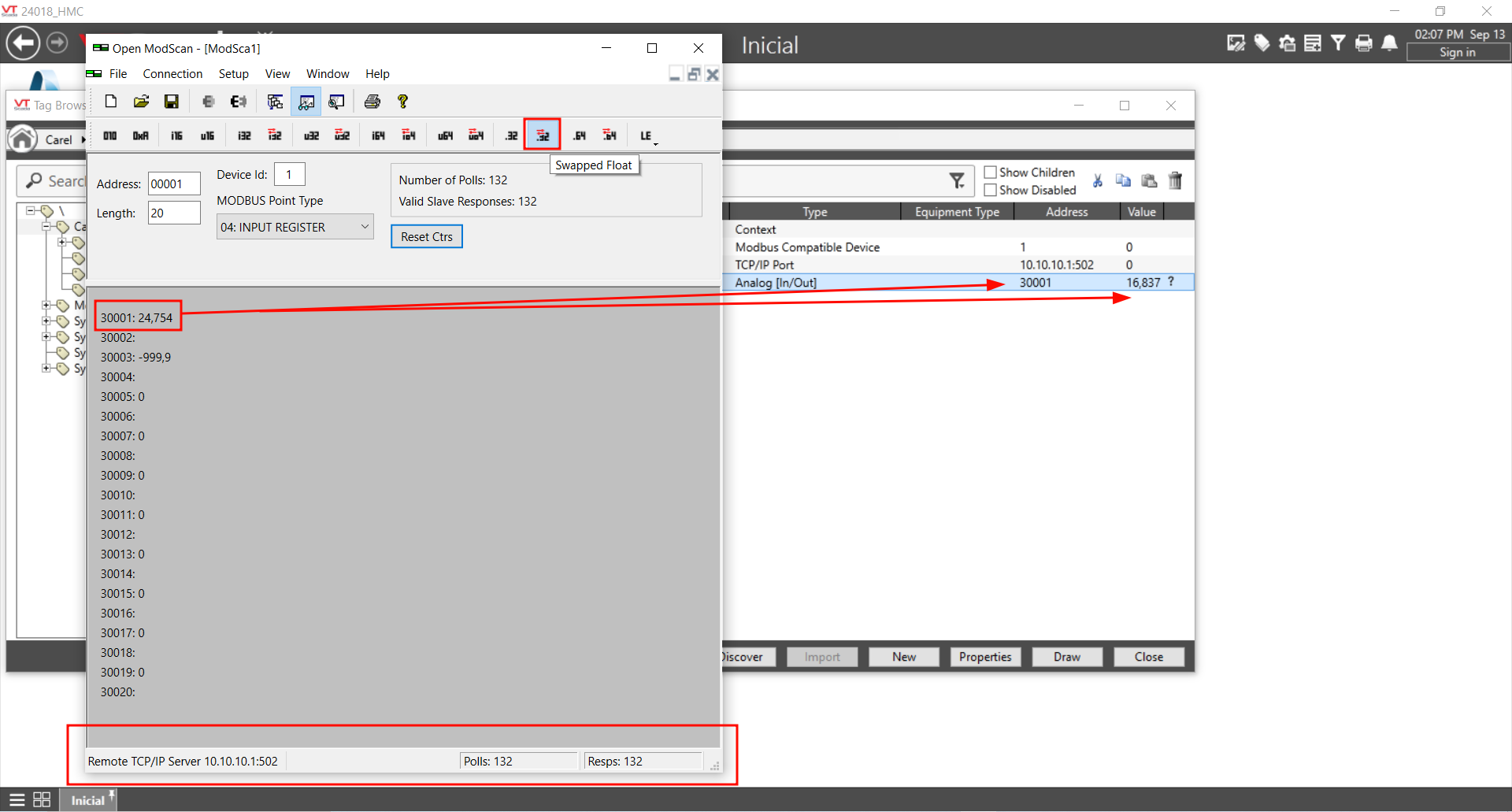Tick the Show Disabled checkbox
The image size is (1512, 812).
[x=991, y=190]
